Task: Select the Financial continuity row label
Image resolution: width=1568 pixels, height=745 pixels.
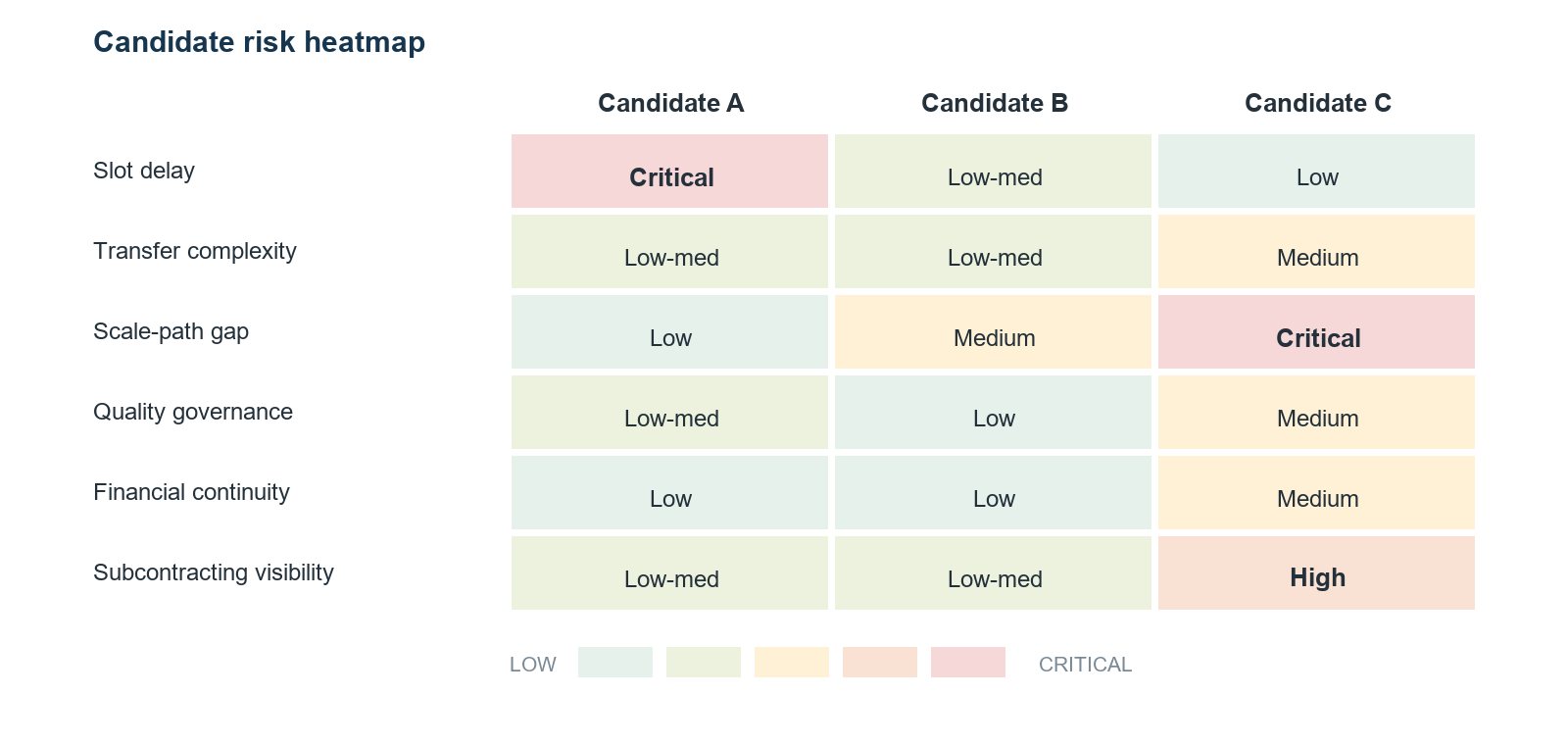Action: click(191, 492)
